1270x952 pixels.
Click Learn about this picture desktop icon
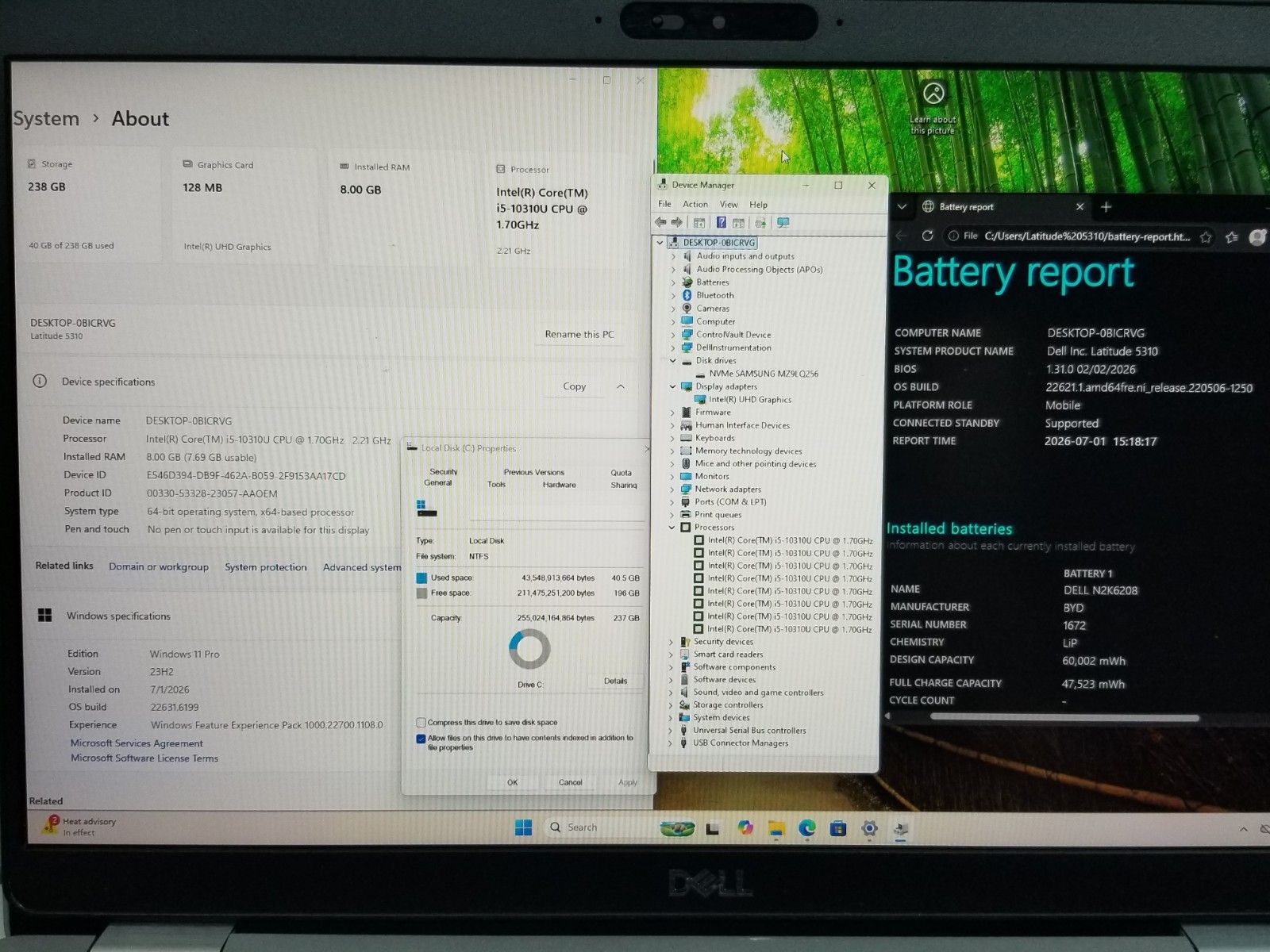[x=933, y=109]
